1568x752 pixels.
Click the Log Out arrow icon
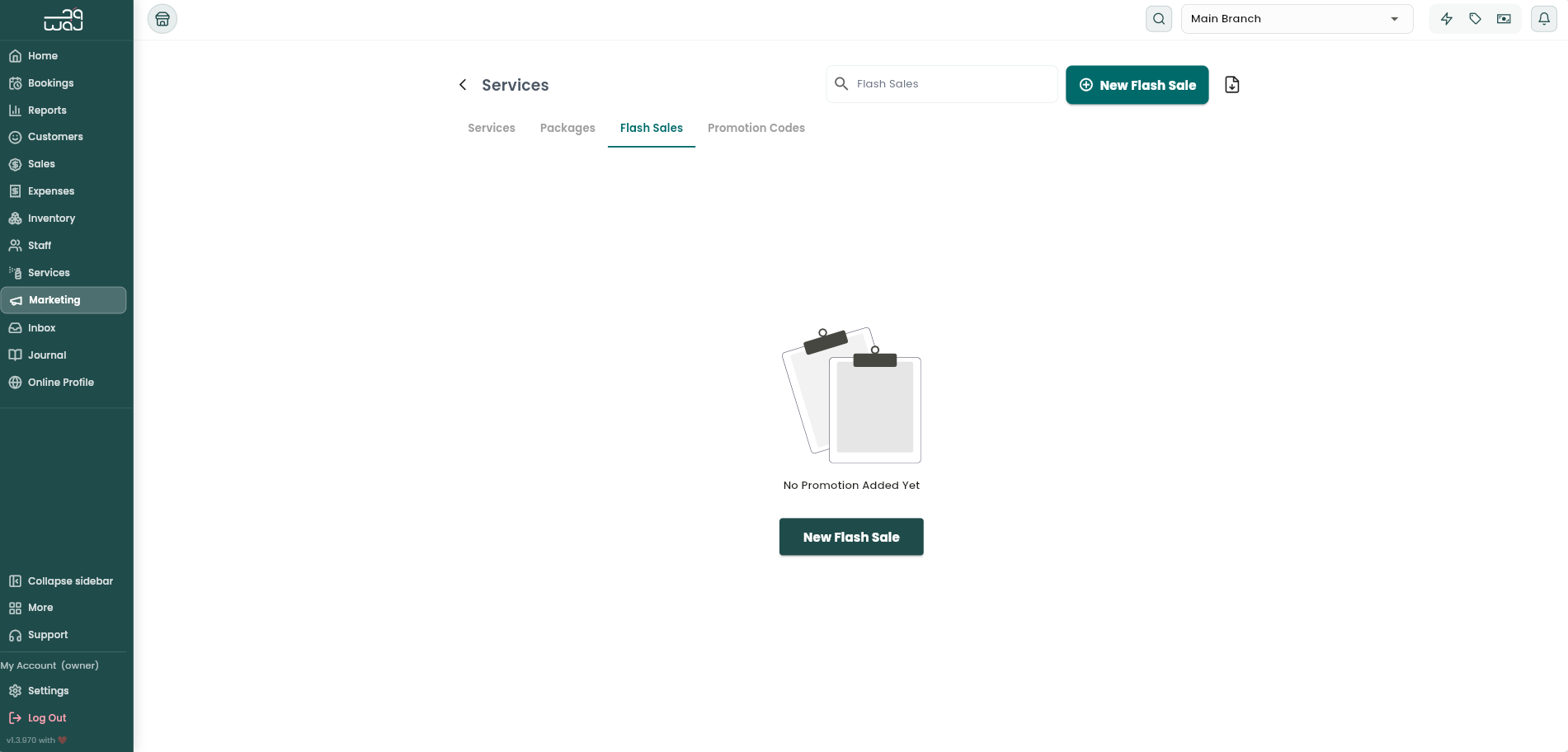15,718
